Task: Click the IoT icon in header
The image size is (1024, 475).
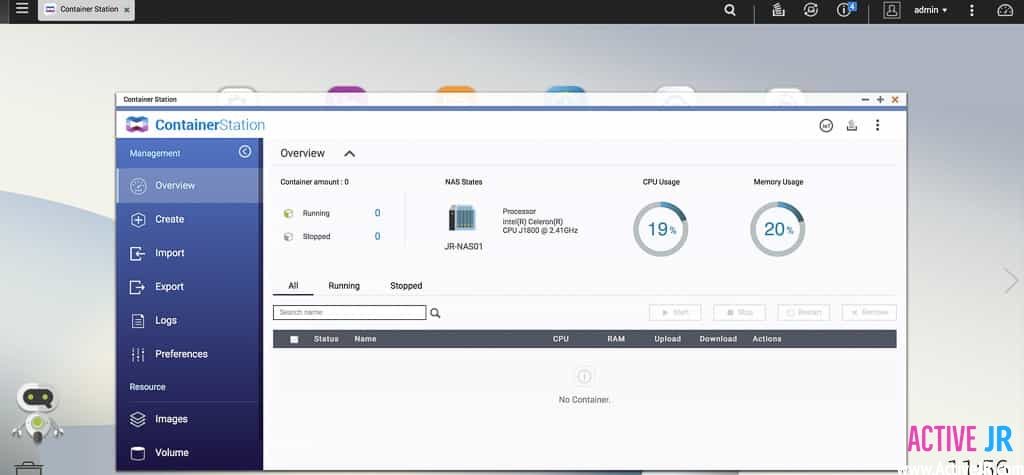Action: (826, 125)
